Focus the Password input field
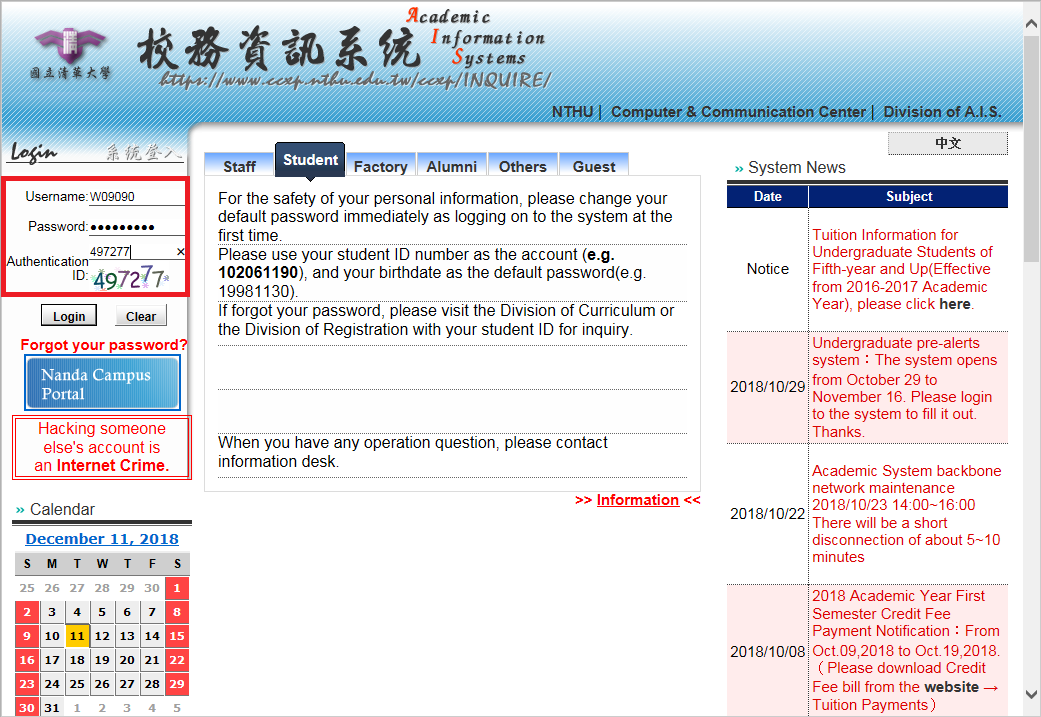Image resolution: width=1041 pixels, height=717 pixels. 136,227
